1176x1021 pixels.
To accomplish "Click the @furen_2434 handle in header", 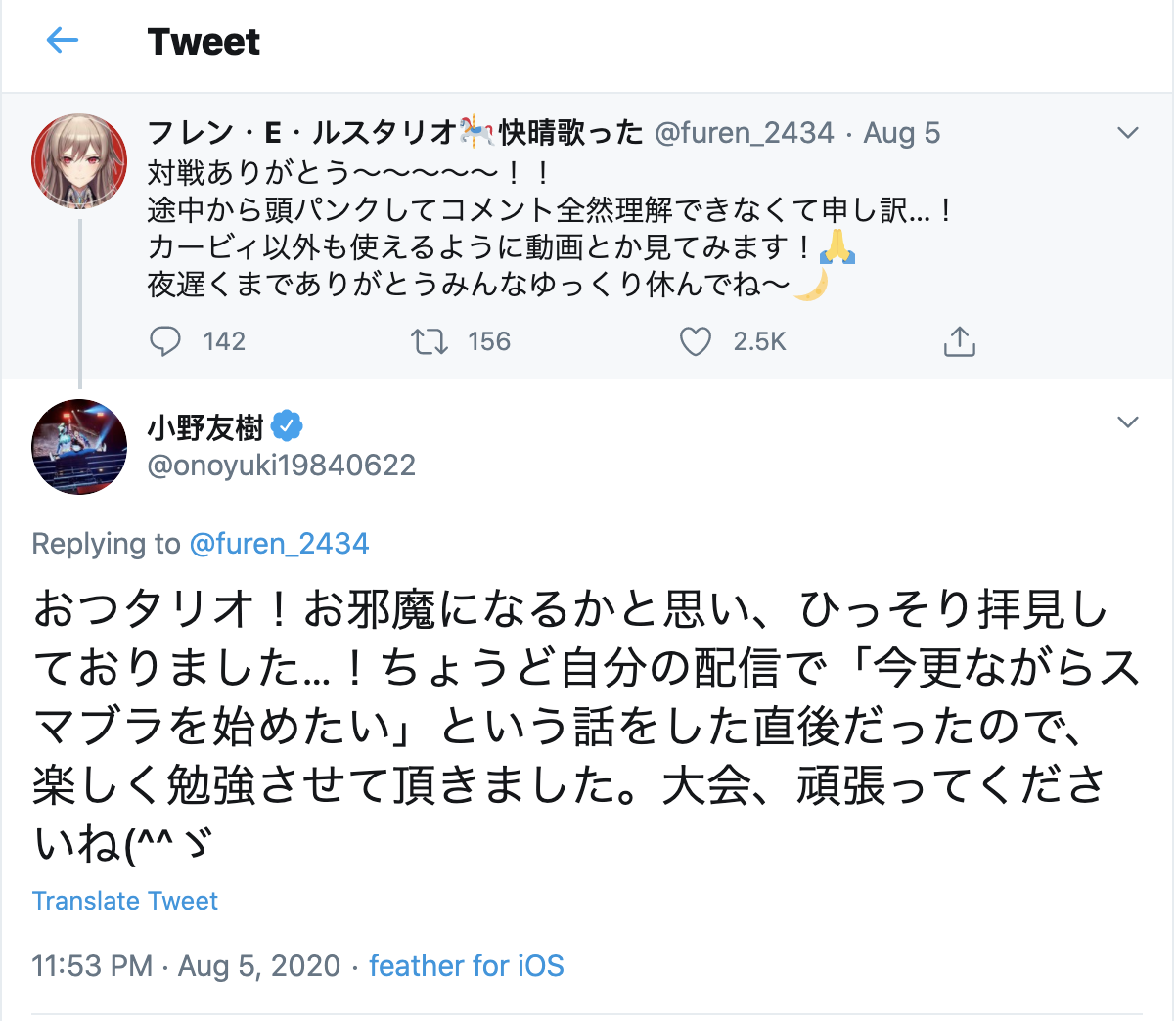I will tap(744, 133).
